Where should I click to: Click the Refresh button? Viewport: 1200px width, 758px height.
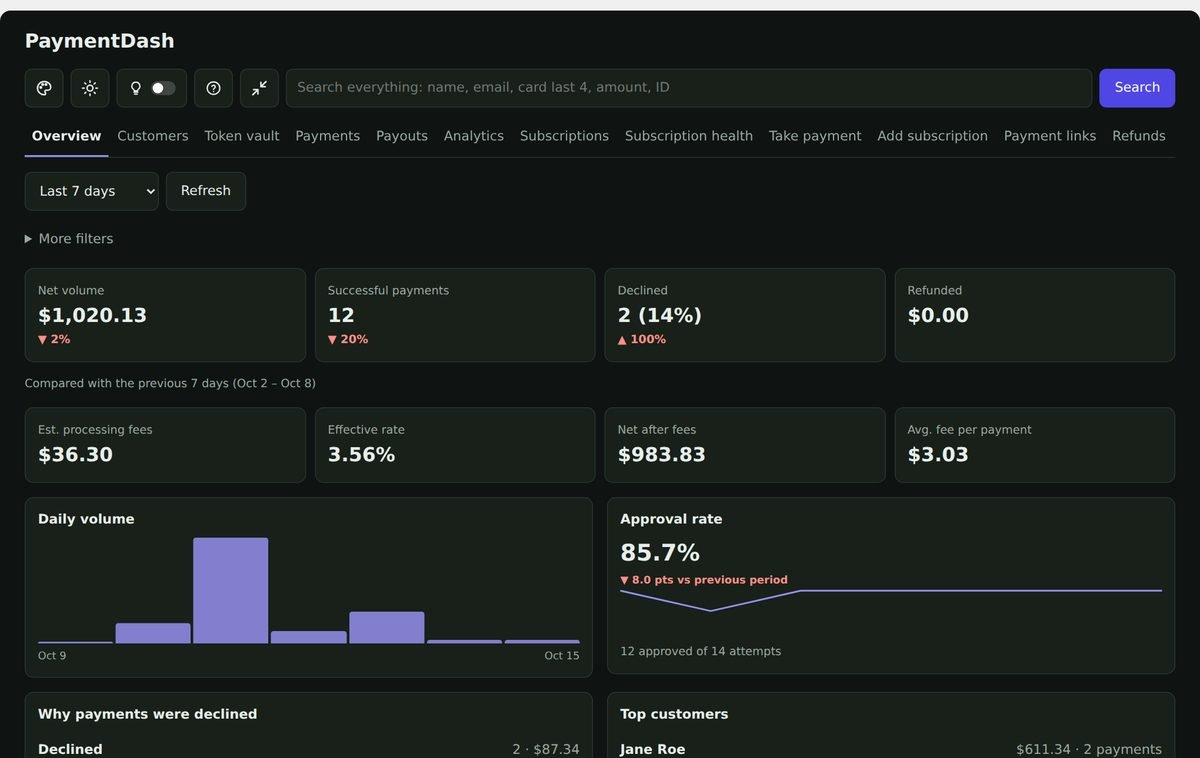point(206,191)
